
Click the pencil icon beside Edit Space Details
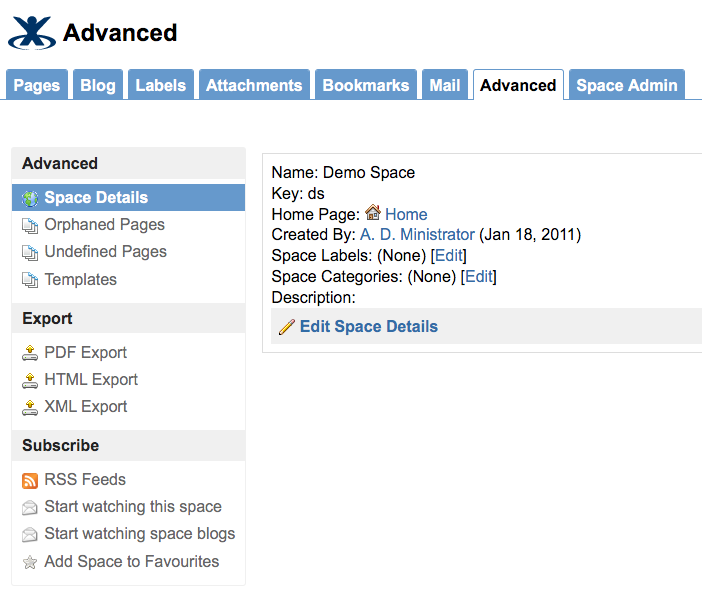tap(287, 327)
